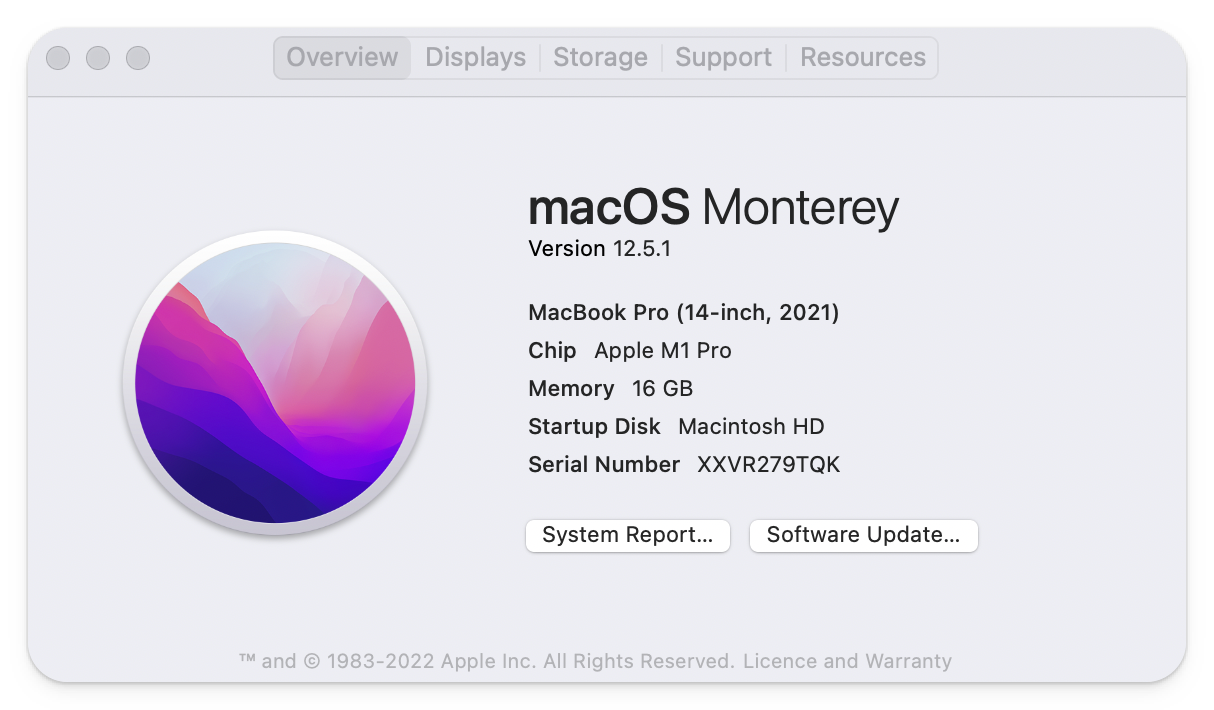Open the Resources tab
The image size is (1214, 710).
tap(862, 57)
